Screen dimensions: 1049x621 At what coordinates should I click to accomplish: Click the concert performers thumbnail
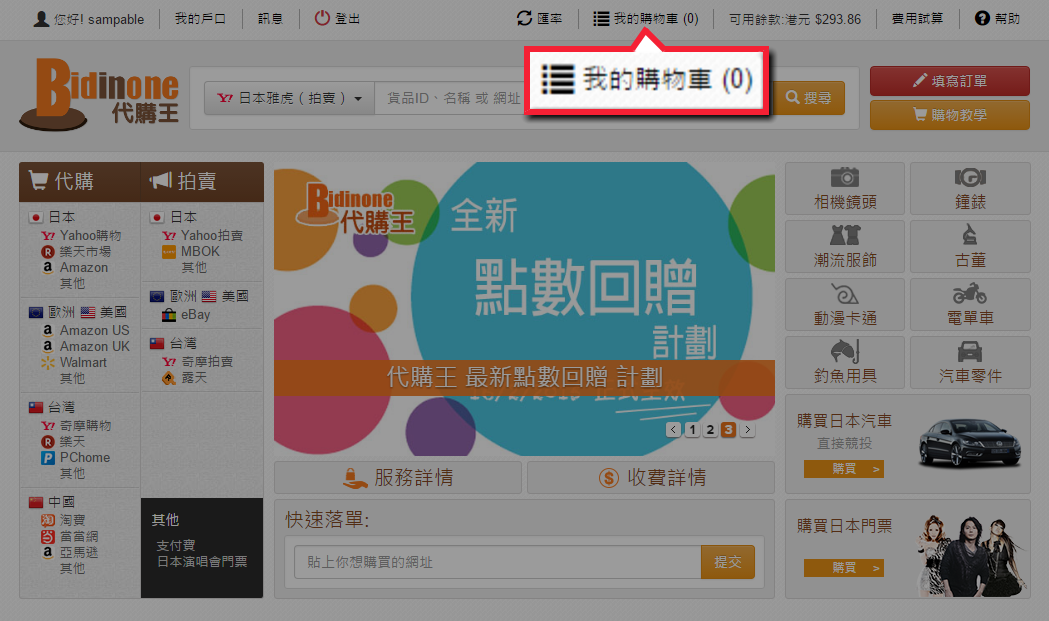[x=972, y=555]
